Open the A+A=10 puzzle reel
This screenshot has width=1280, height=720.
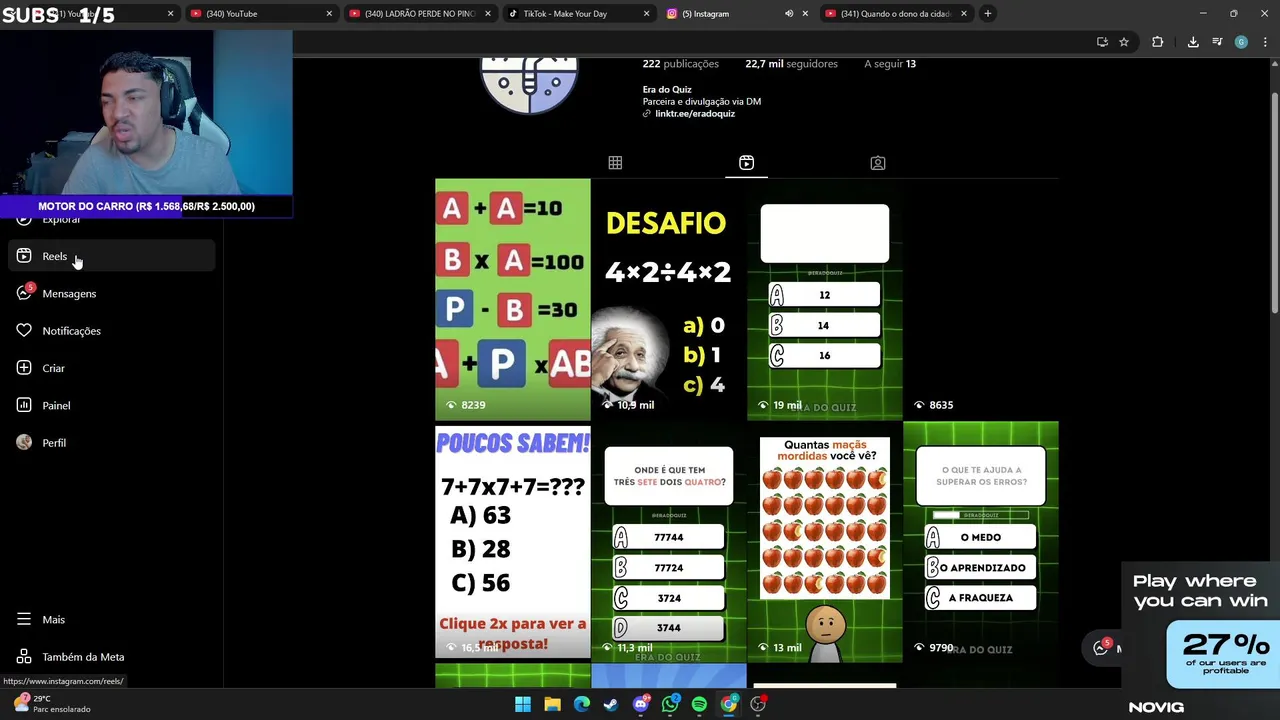[512, 299]
